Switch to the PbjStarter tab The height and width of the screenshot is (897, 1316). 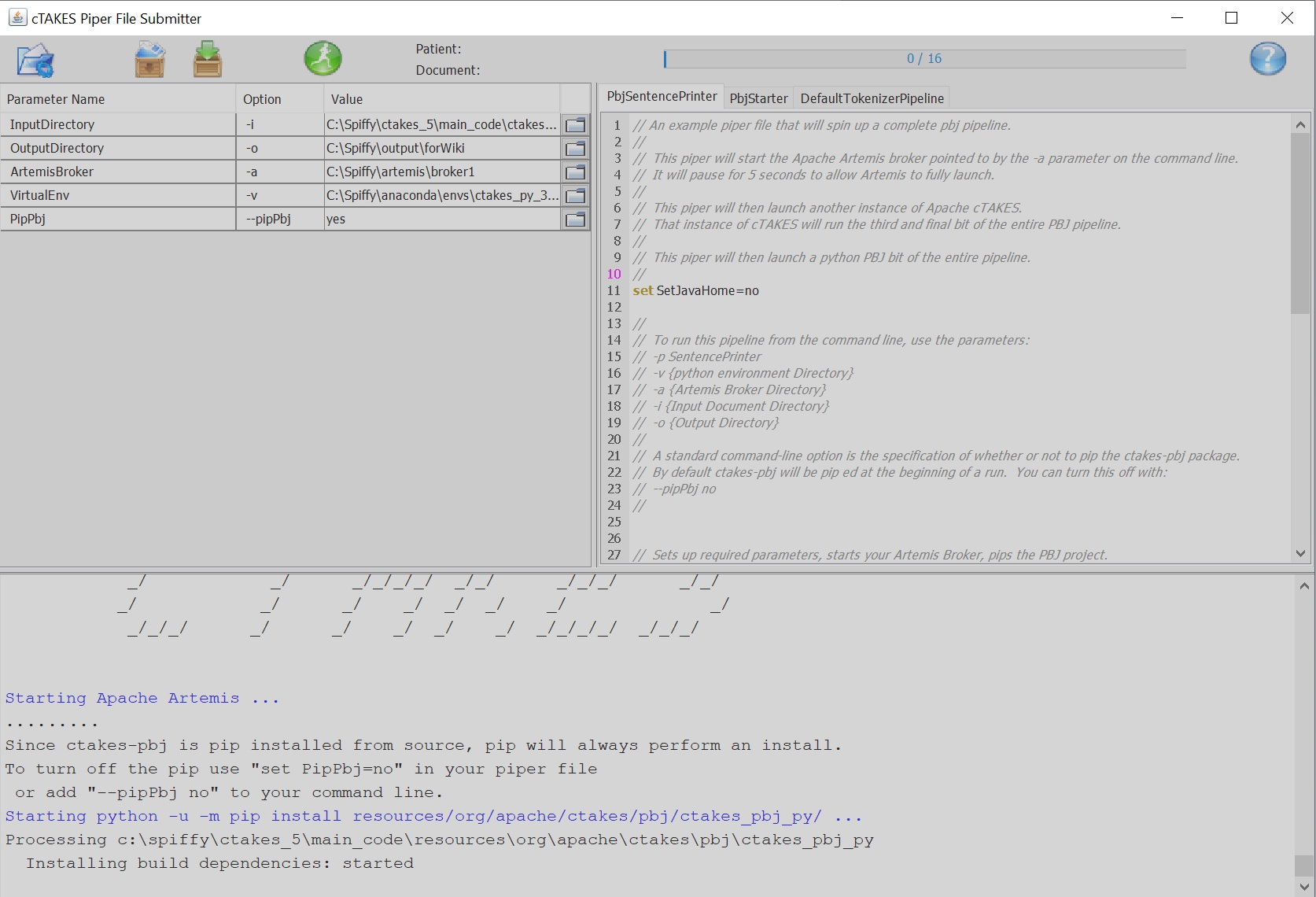pos(758,98)
